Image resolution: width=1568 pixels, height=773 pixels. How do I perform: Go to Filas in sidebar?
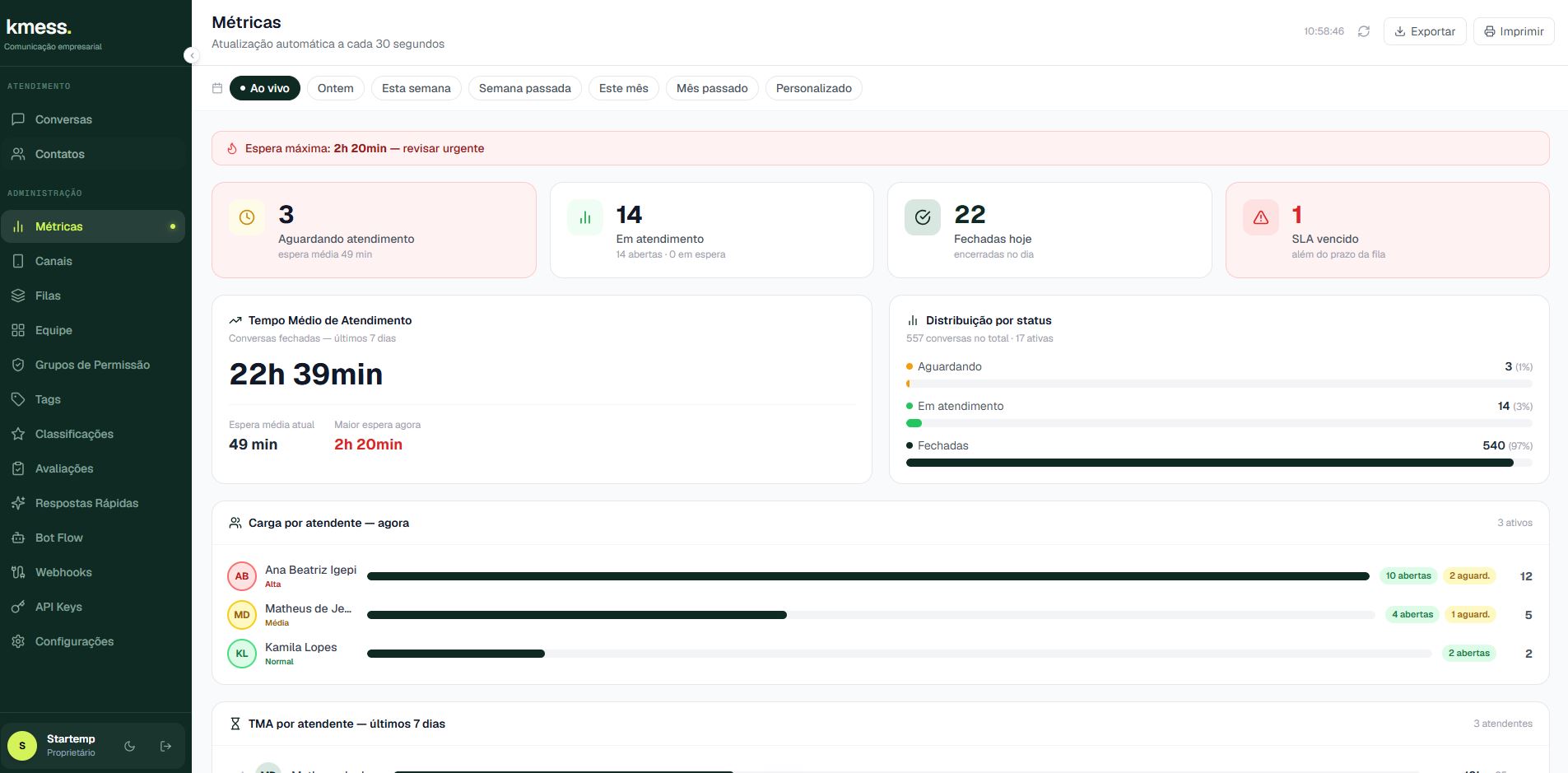pyautogui.click(x=92, y=296)
